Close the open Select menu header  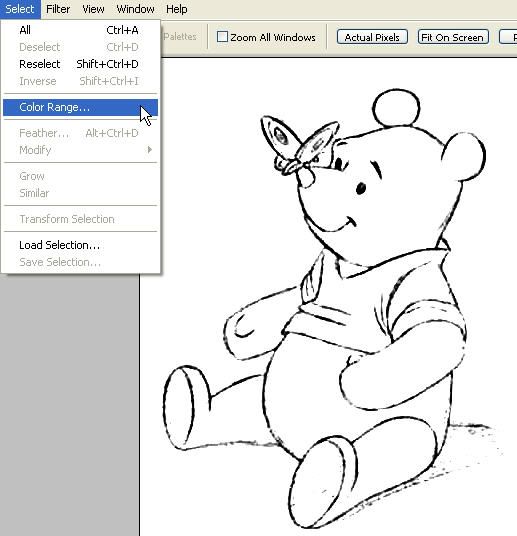(x=20, y=9)
